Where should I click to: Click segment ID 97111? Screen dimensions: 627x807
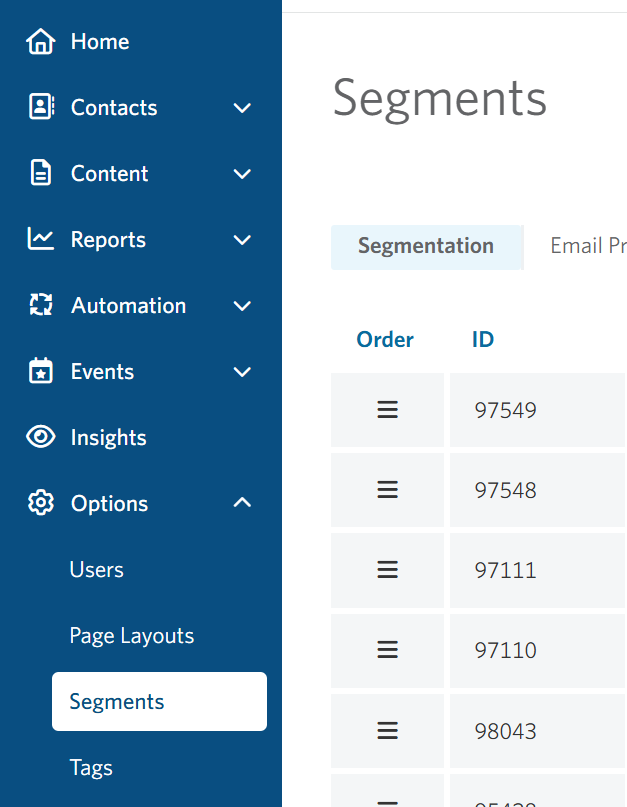pyautogui.click(x=506, y=571)
